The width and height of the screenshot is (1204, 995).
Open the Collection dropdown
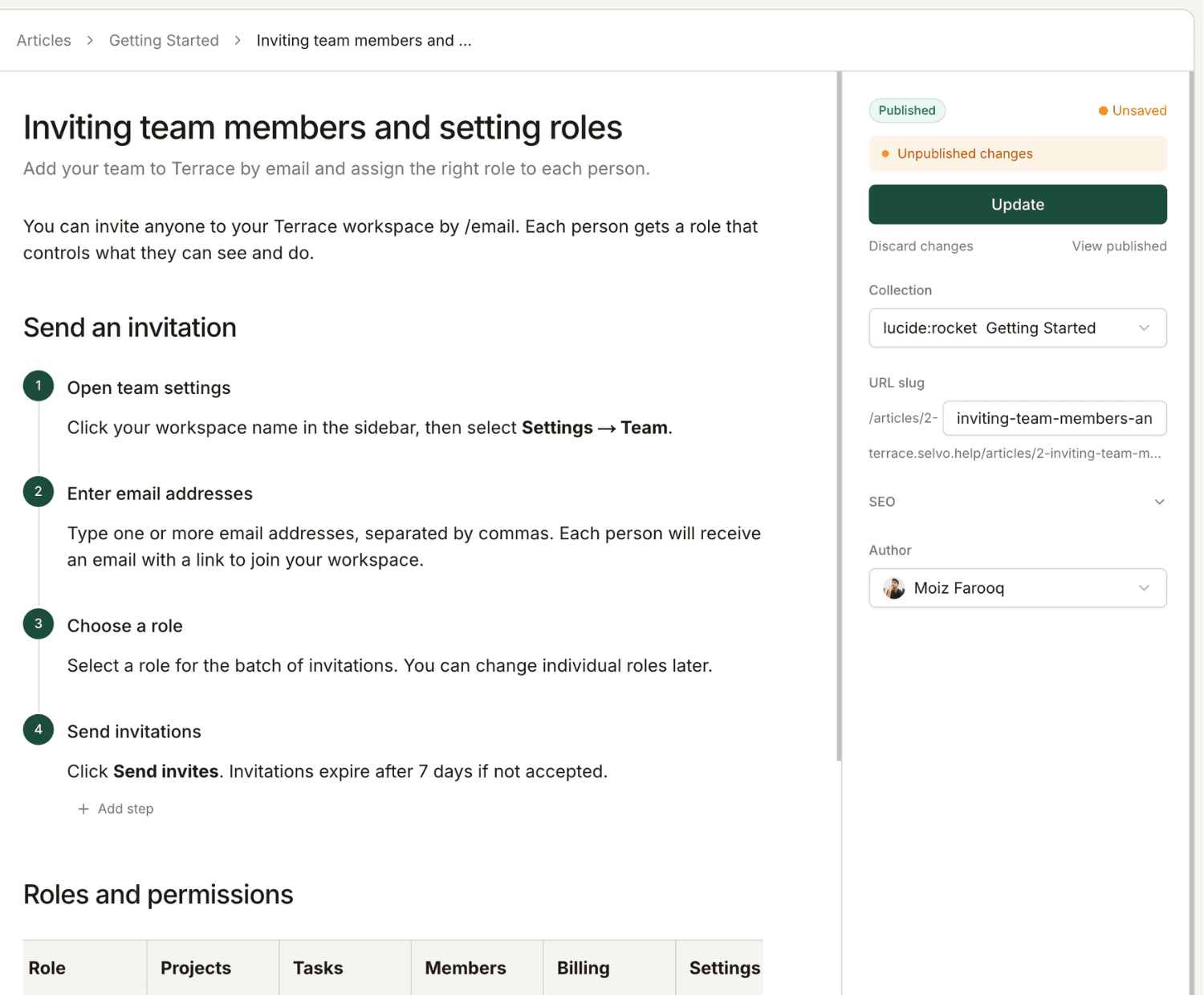point(1017,328)
